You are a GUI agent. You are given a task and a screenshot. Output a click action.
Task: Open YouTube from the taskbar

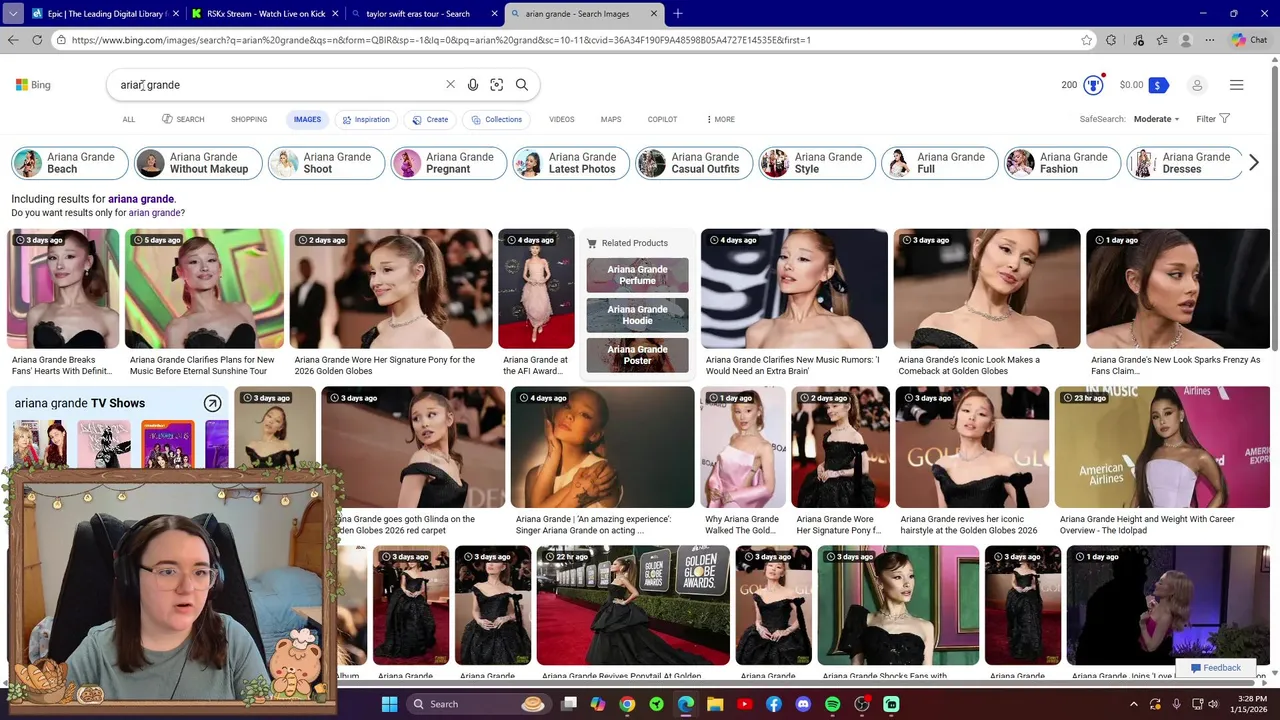[744, 704]
